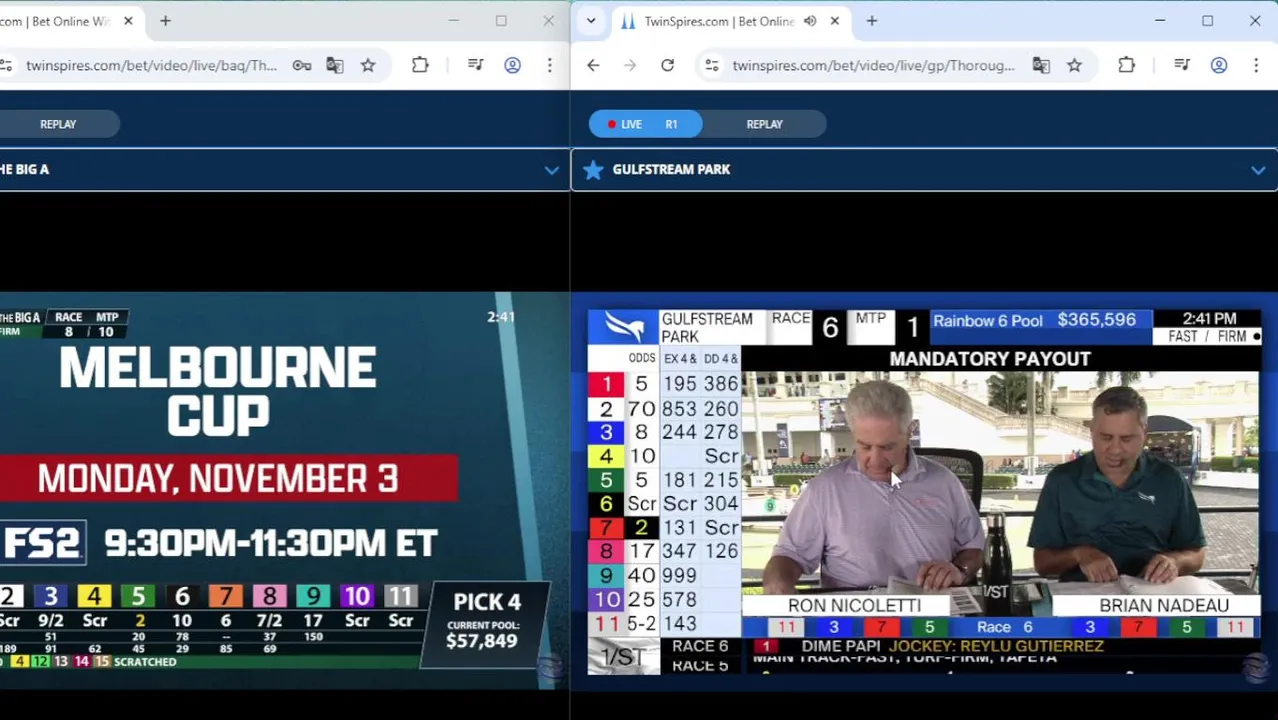Screen dimensions: 1278x720
Task: Click translate icon in the Big A window
Action: point(334,65)
